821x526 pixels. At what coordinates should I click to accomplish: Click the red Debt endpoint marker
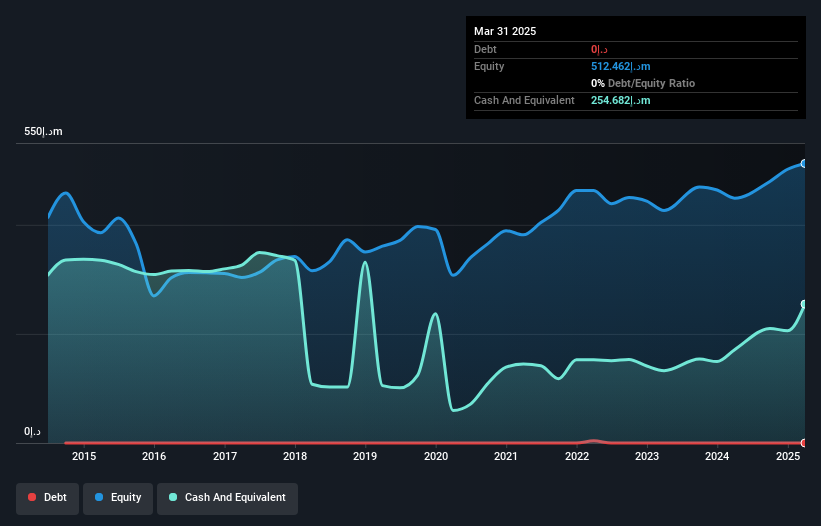click(x=804, y=443)
